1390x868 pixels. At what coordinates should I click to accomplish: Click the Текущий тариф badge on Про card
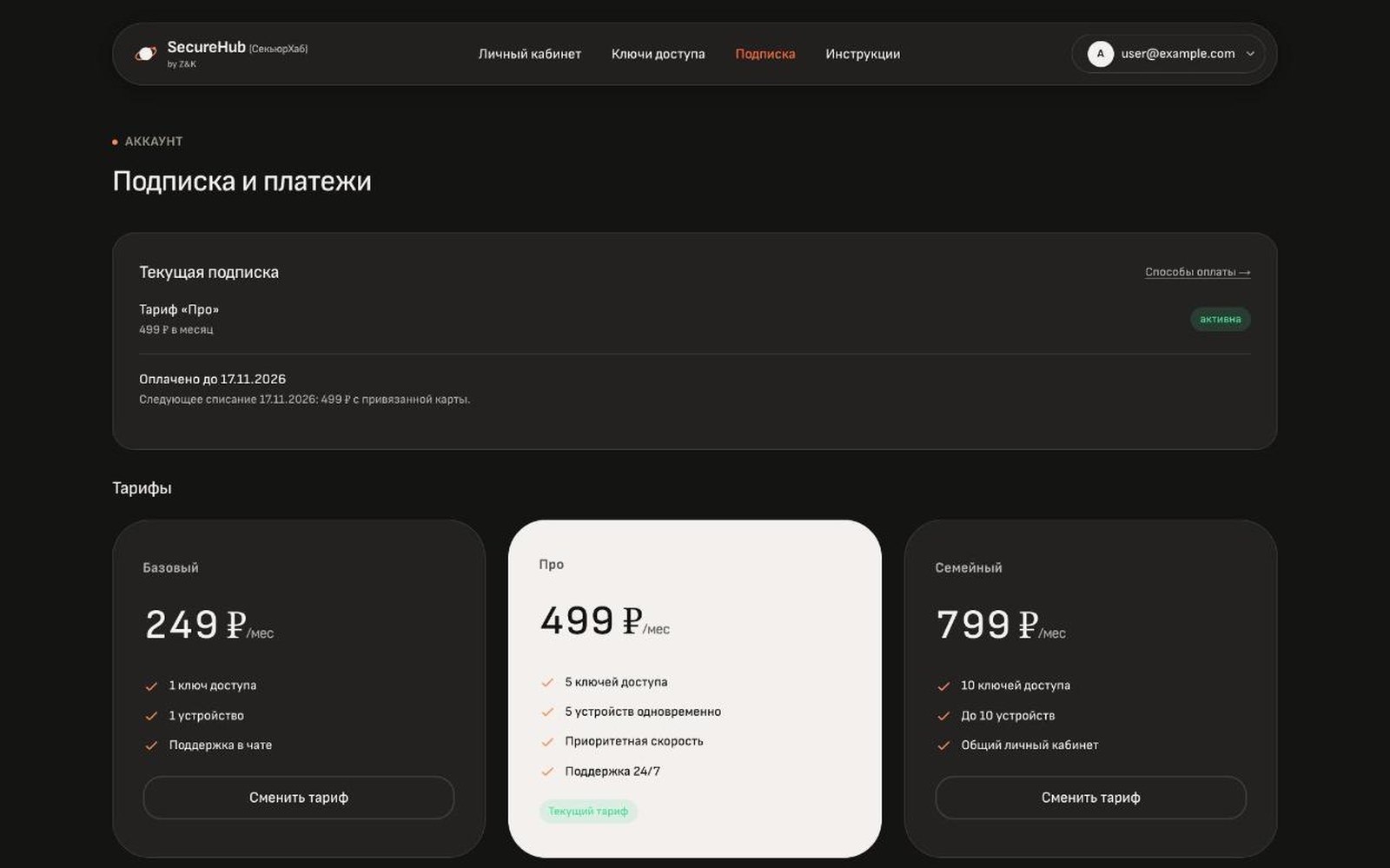(588, 812)
